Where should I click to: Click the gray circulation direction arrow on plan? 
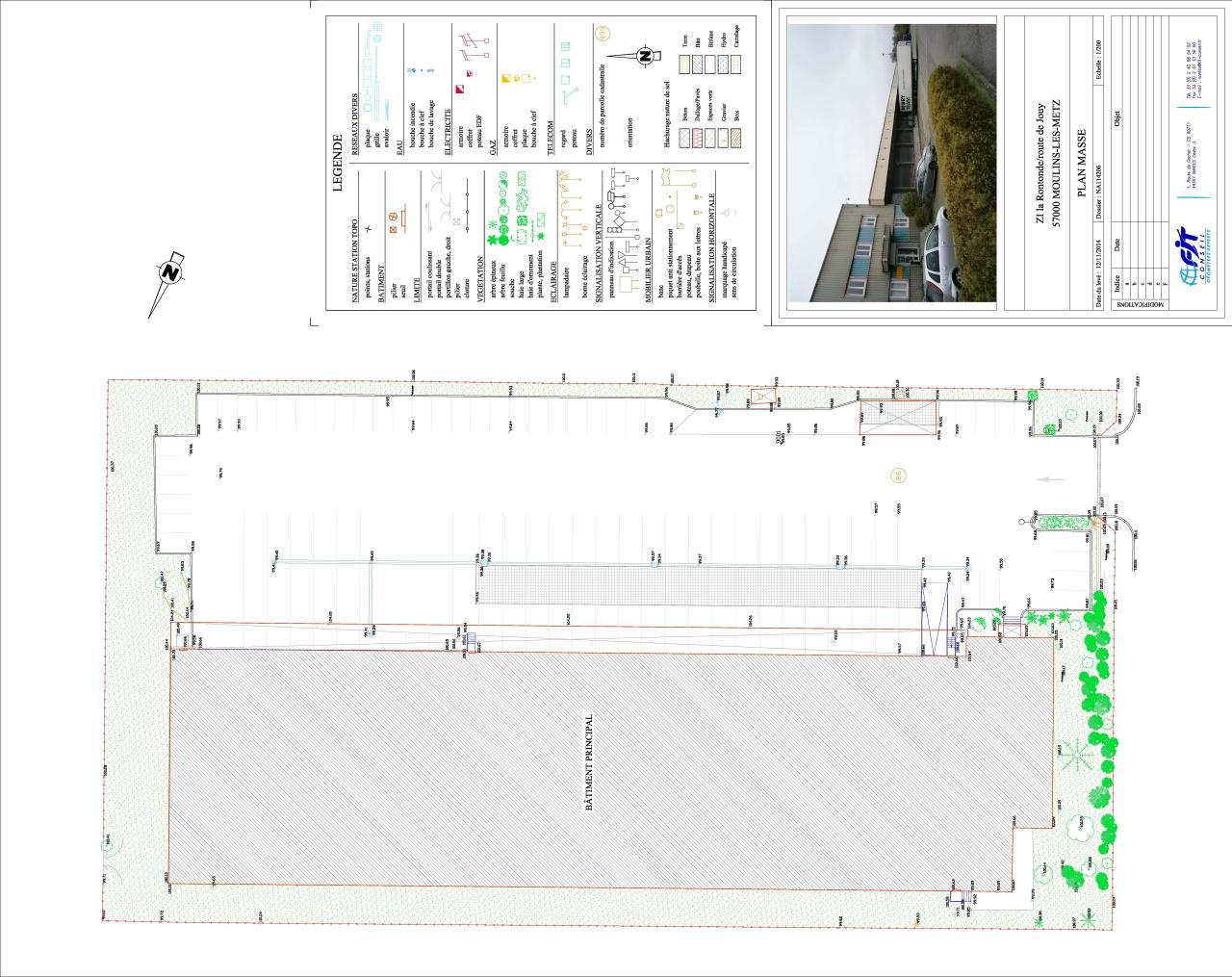[1047, 478]
